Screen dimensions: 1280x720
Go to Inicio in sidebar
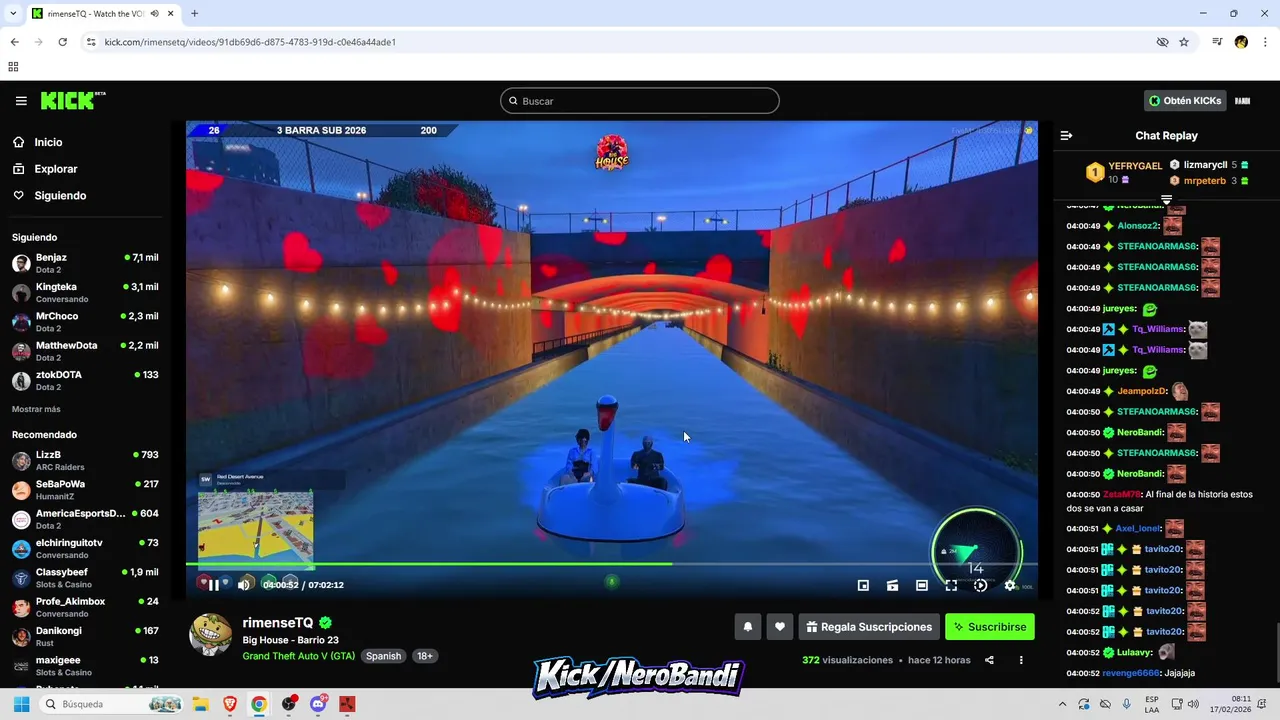pos(37,142)
